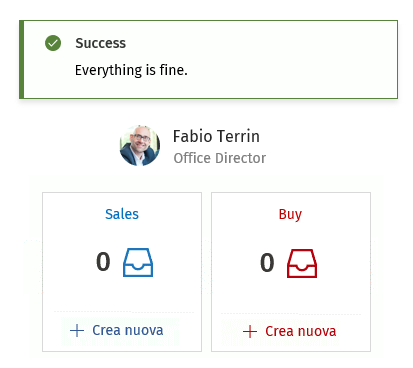
Task: Click Crea nuova in the Sales card
Action: (128, 330)
